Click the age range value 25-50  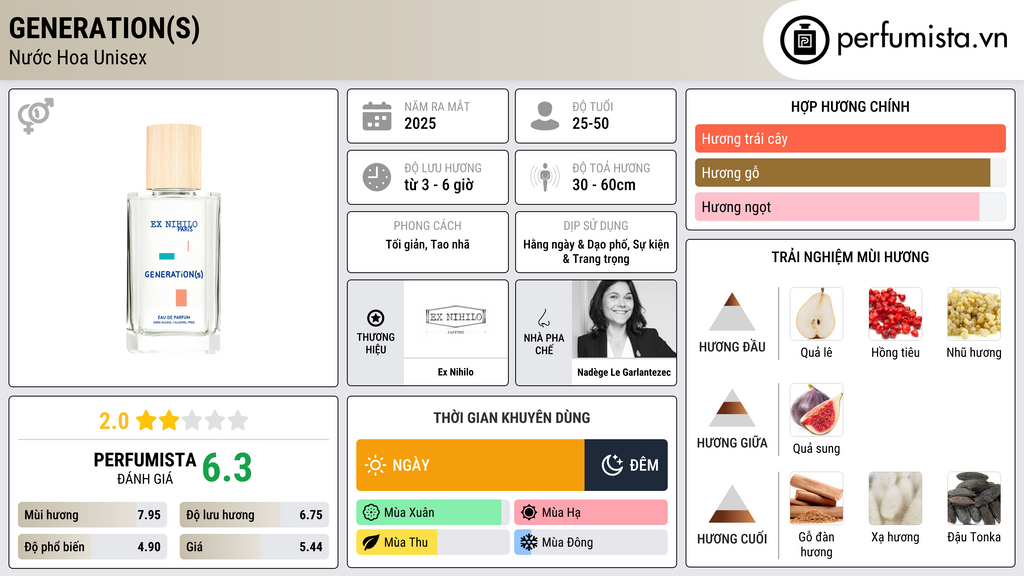click(590, 123)
